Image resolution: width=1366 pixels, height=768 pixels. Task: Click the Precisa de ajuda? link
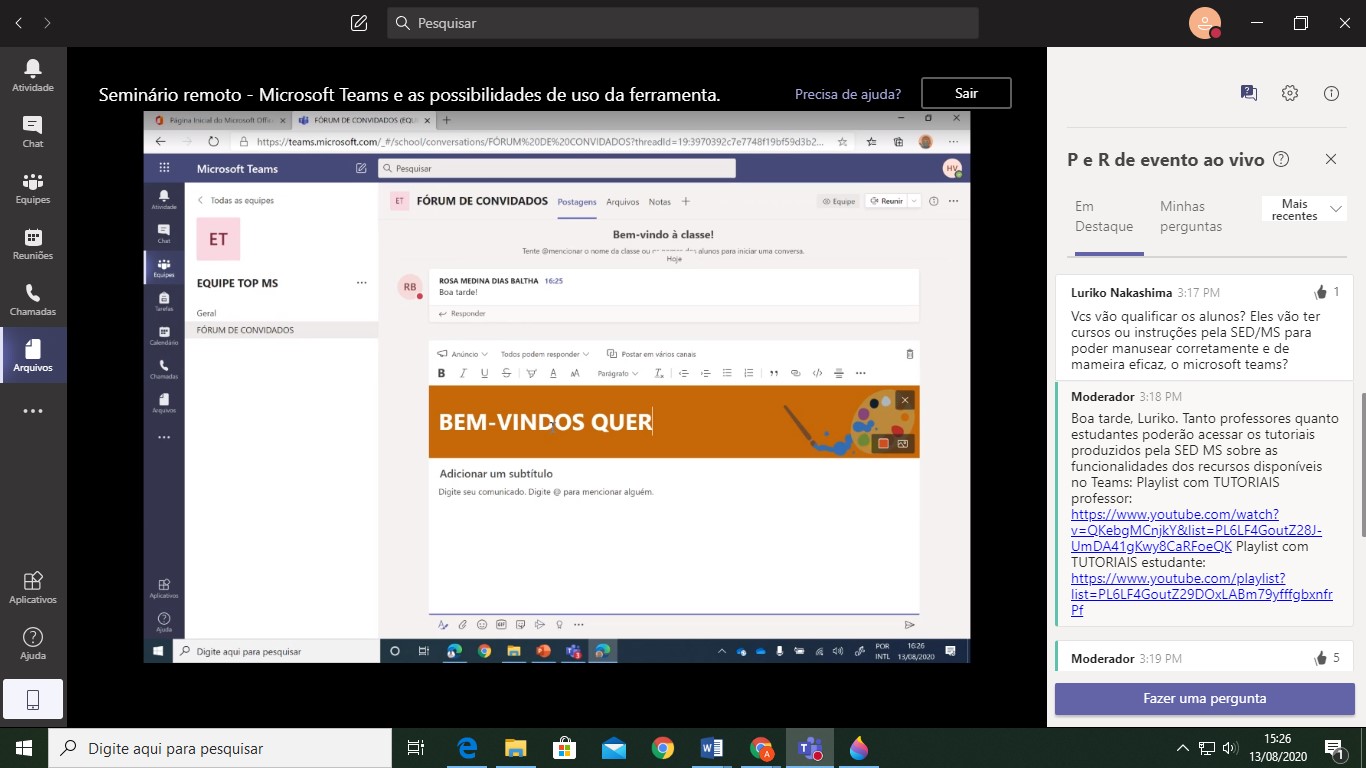(848, 94)
